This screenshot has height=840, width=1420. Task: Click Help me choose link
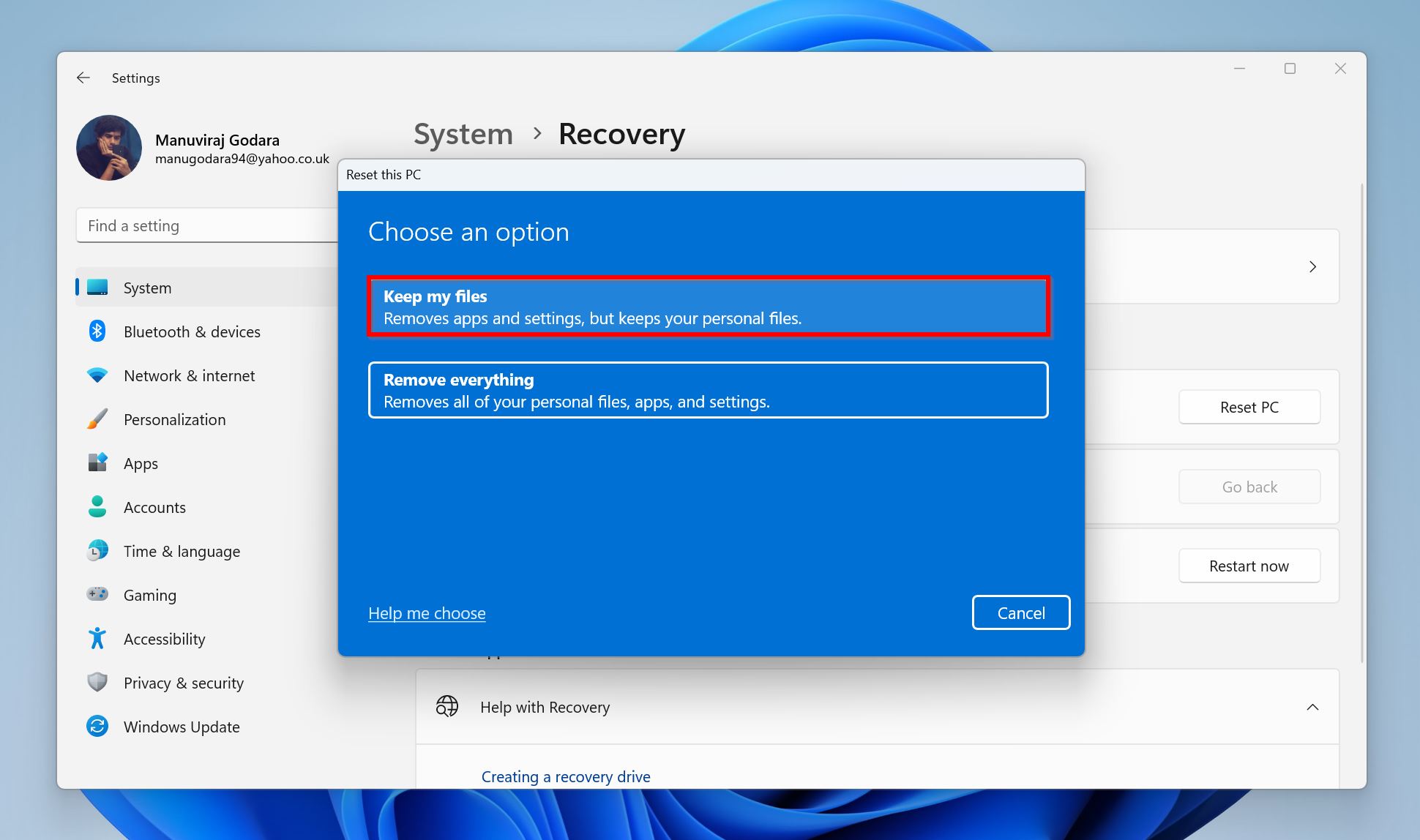427,612
